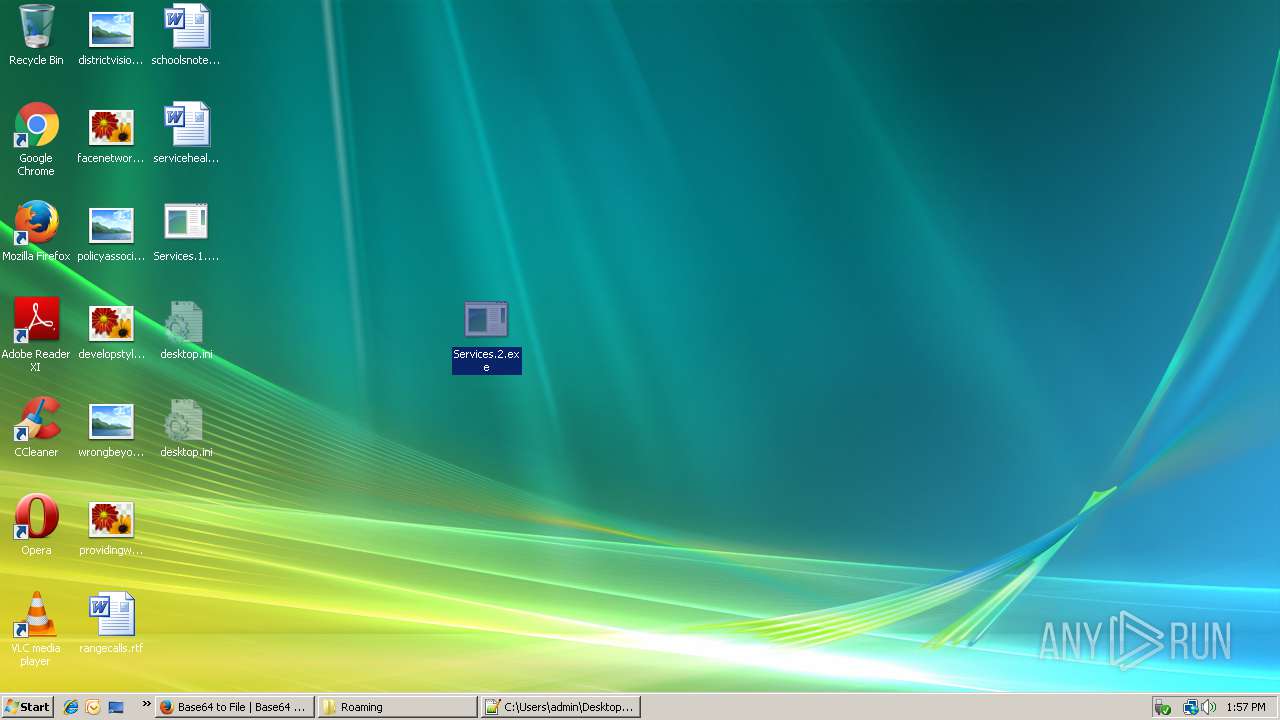This screenshot has height=720, width=1280.
Task: Select the CCleaner desktop shortcut
Action: pos(36,427)
